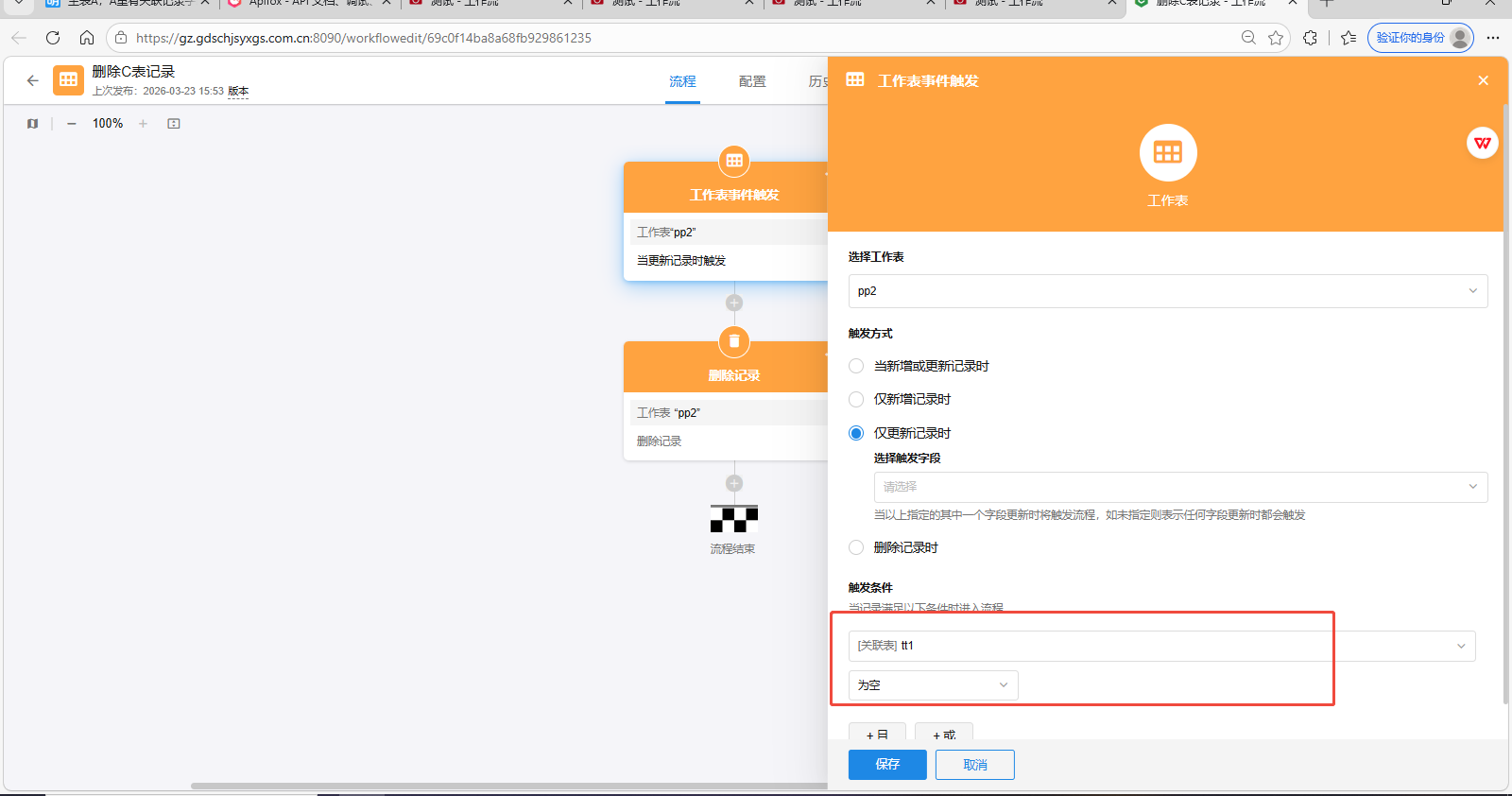Click the trash icon on delete record node
Viewport: 1512px width, 796px height.
[734, 341]
